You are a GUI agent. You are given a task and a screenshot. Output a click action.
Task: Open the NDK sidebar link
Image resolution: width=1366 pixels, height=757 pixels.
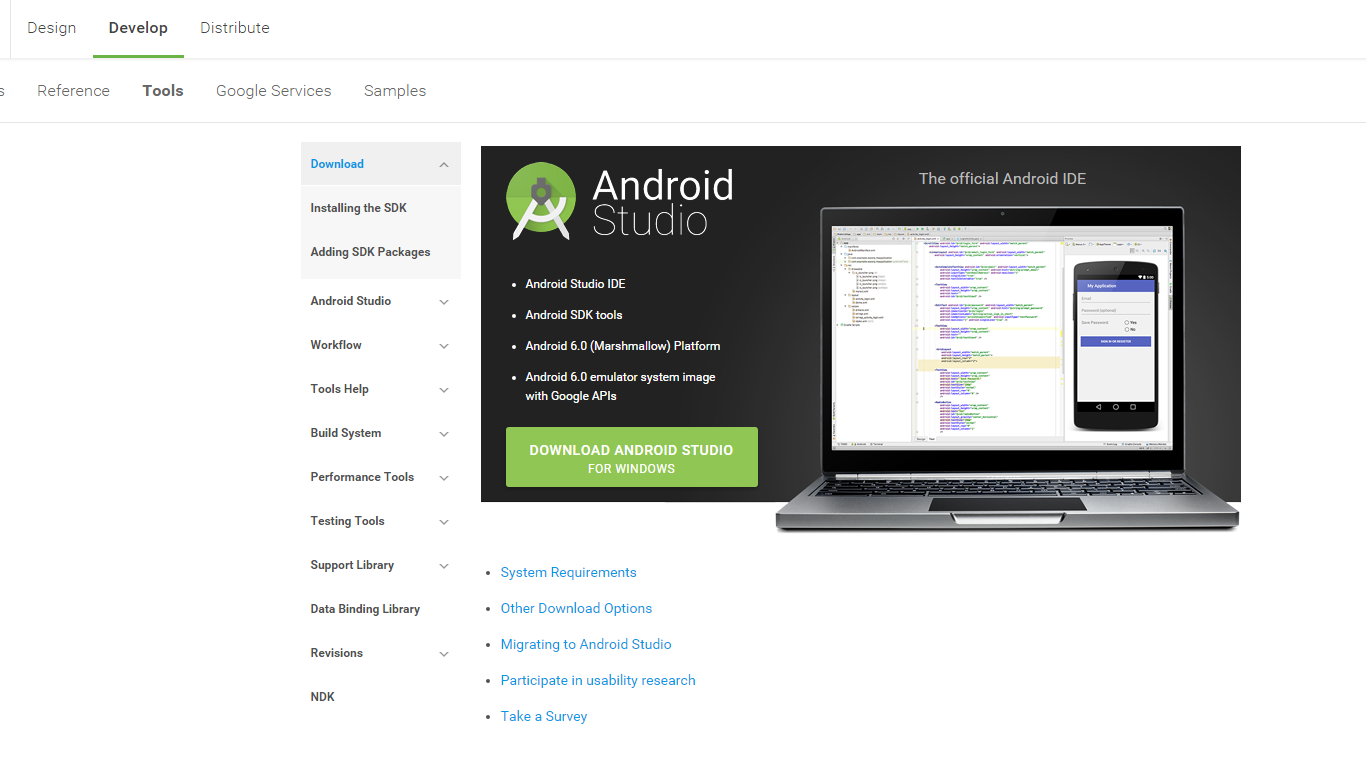tap(322, 697)
